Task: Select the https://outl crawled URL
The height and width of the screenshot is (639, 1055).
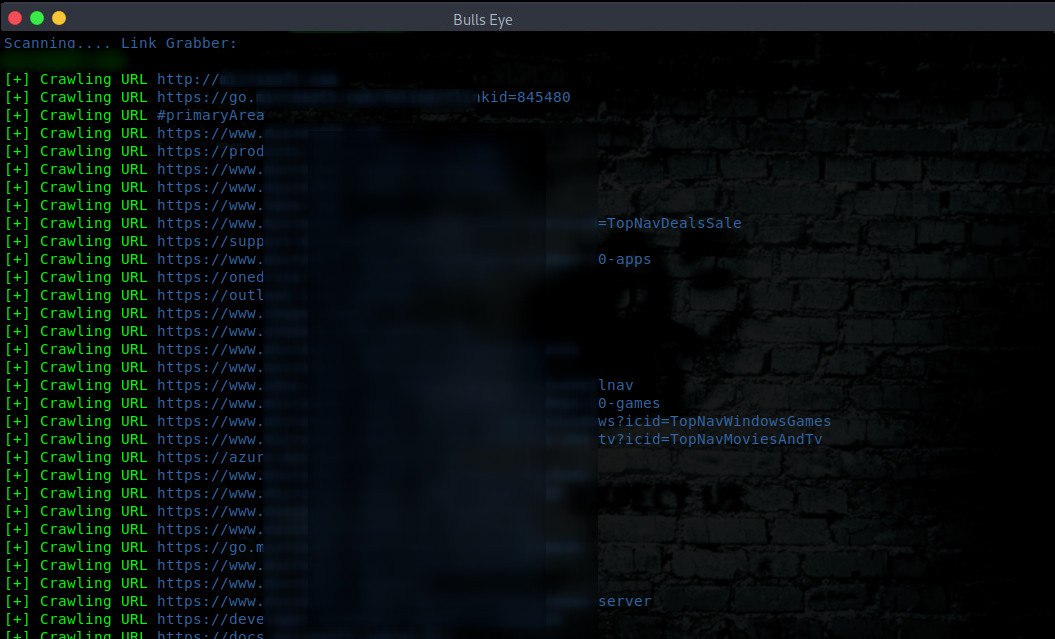Action: point(211,295)
